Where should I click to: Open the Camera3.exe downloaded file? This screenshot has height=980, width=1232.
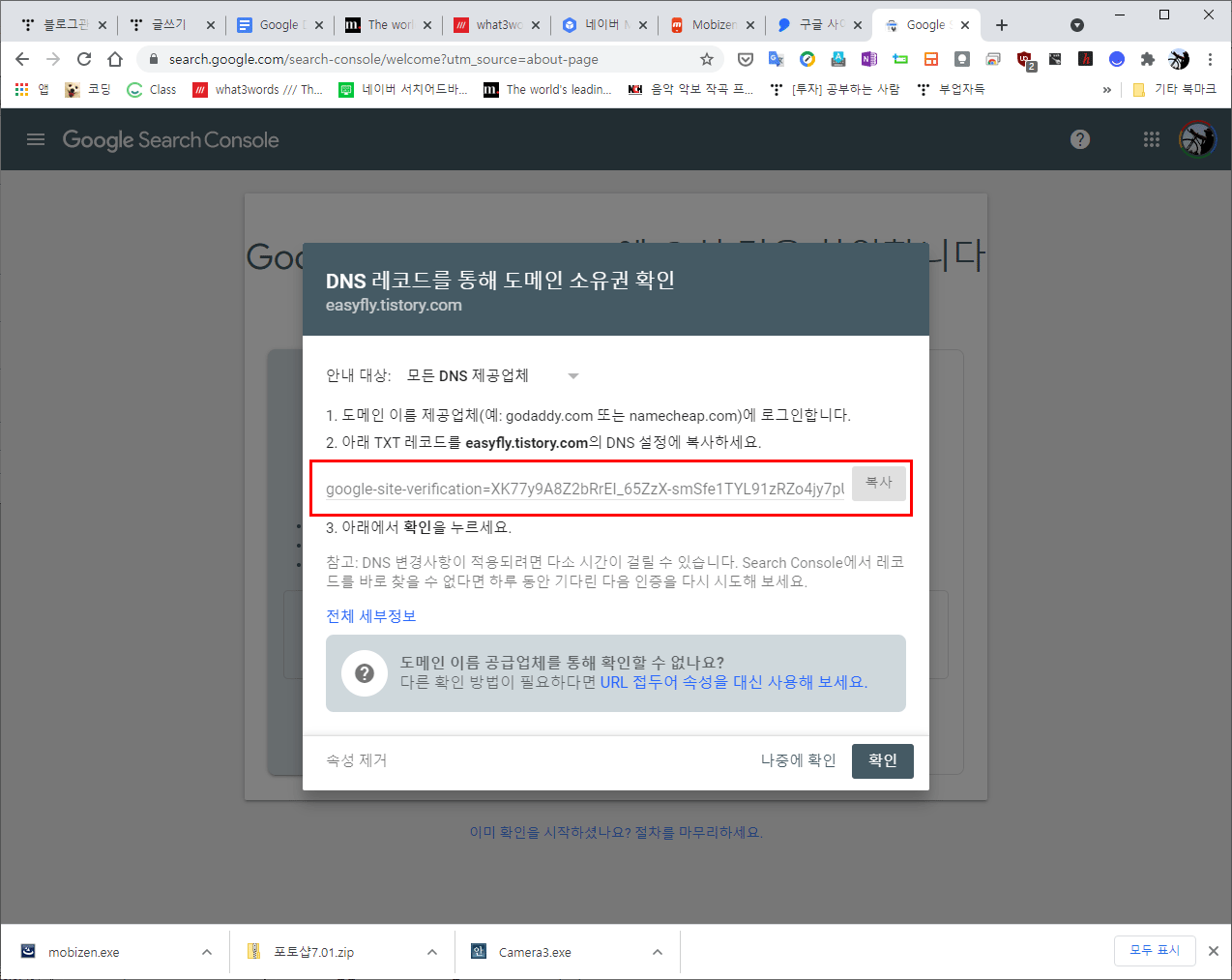point(536,952)
